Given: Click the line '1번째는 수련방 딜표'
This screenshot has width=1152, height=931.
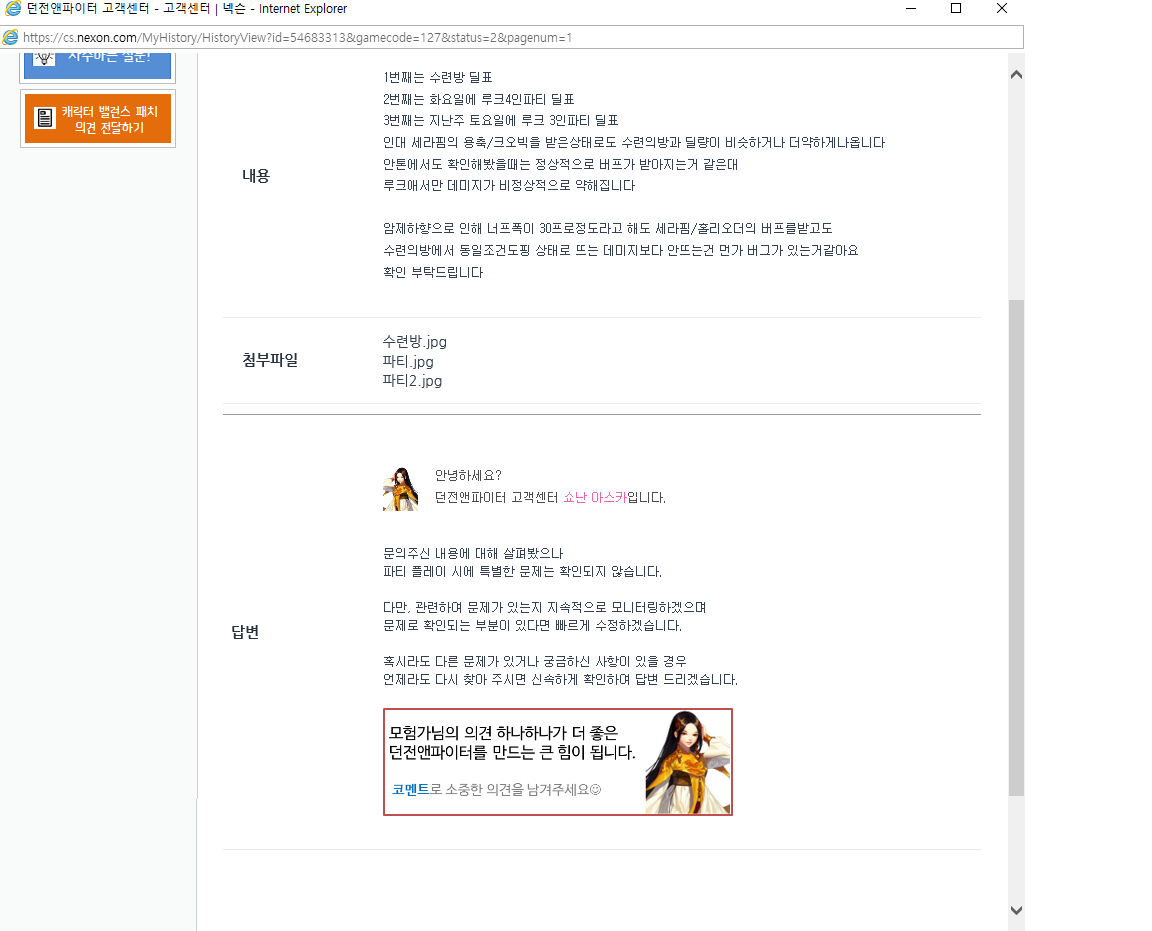Looking at the screenshot, I should pos(438,77).
